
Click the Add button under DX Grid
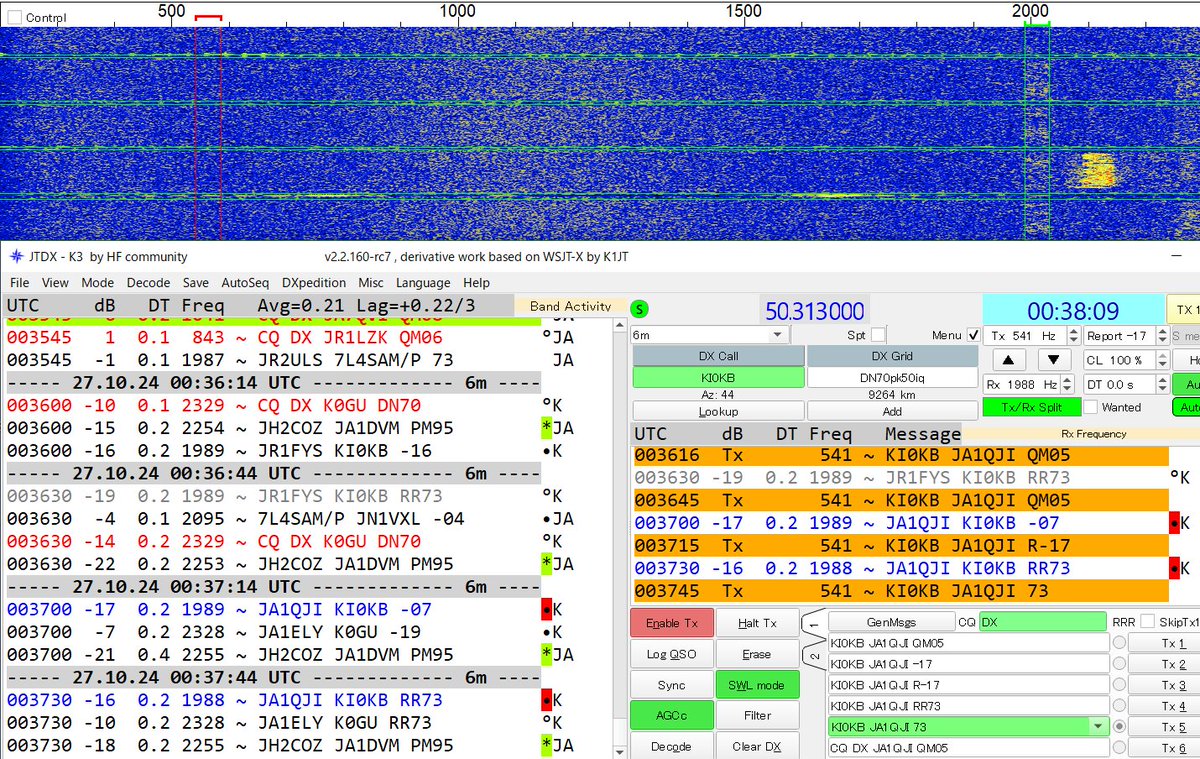click(x=892, y=411)
